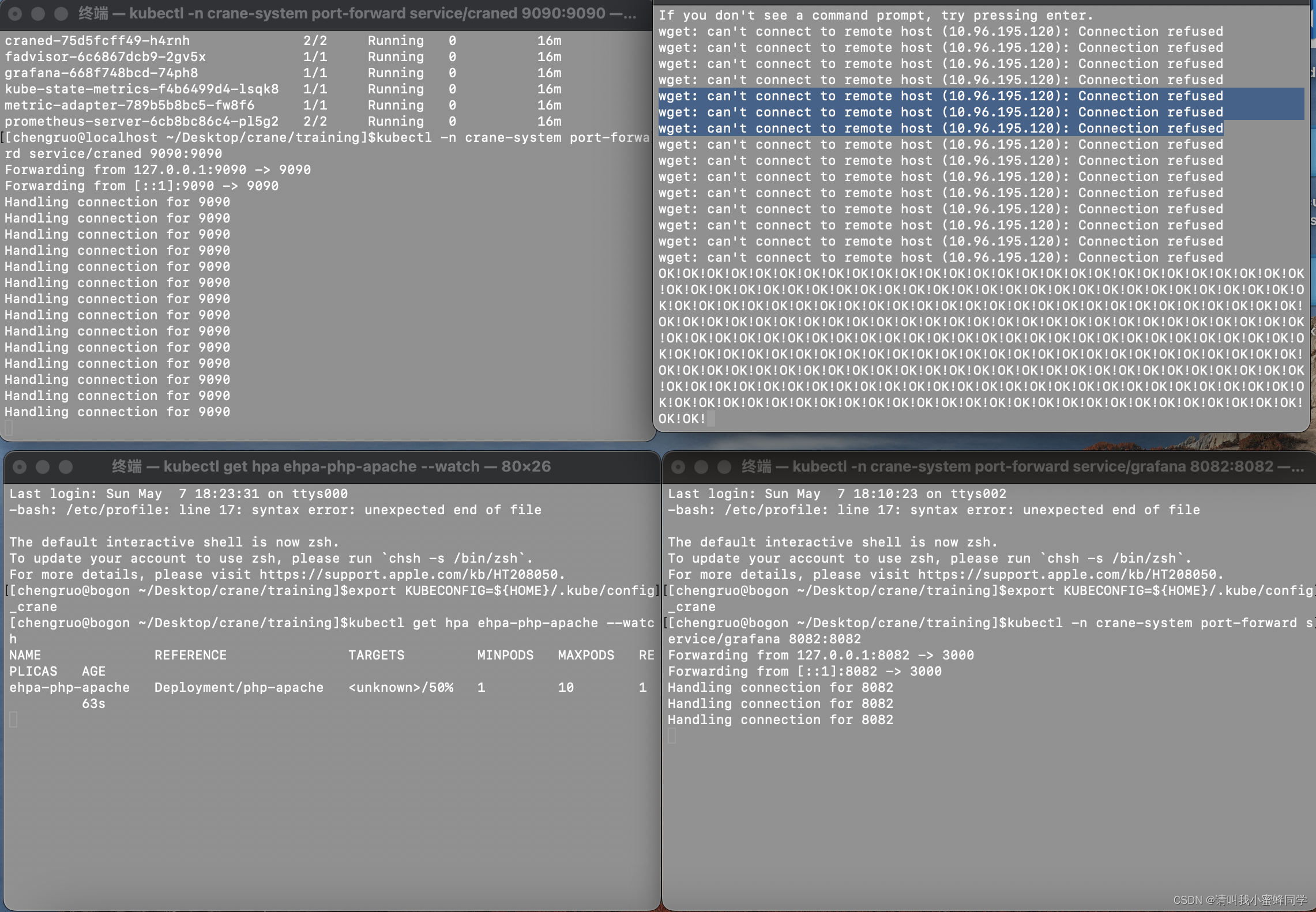Minimize the hpa ehpa-php-apache watch terminal
The height and width of the screenshot is (912, 1316).
(43, 466)
